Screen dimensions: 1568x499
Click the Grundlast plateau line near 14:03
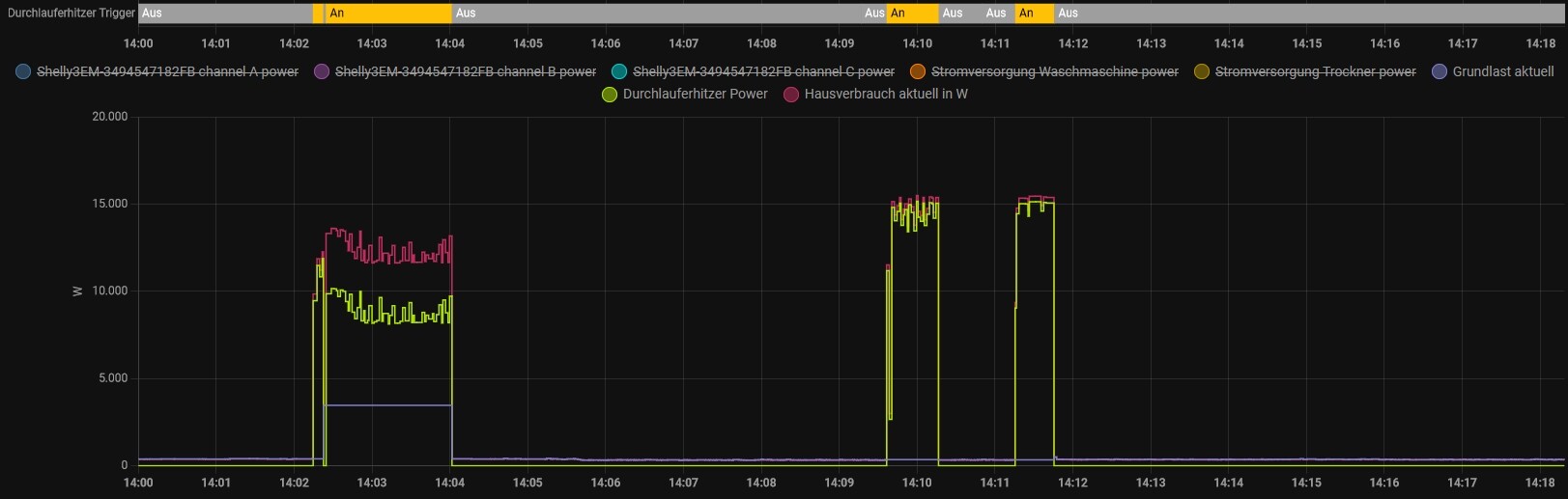(x=386, y=405)
